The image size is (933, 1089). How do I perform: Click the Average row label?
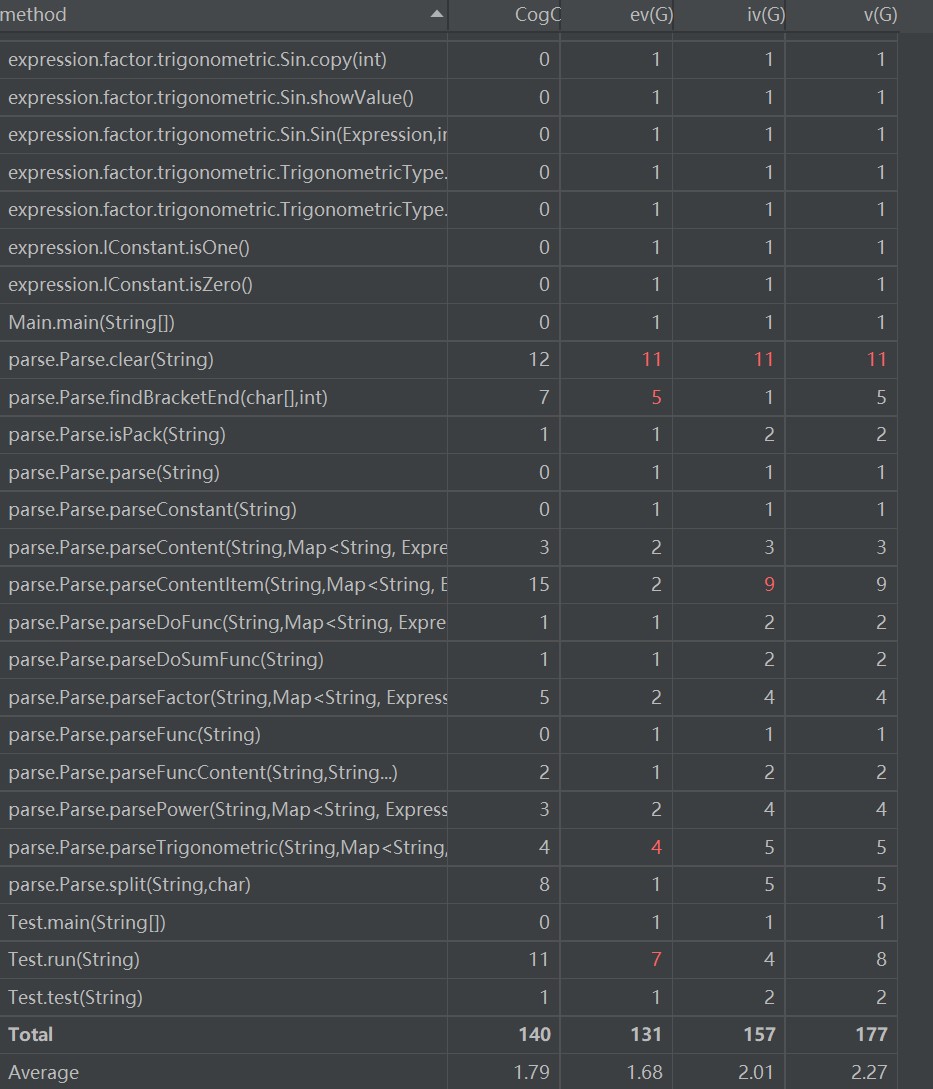43,1072
